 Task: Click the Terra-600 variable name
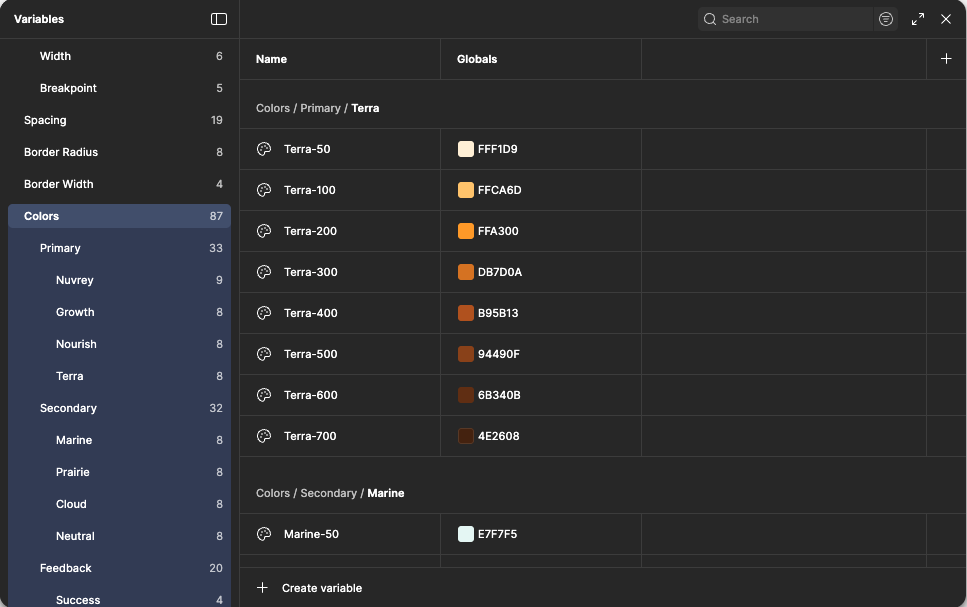point(311,395)
